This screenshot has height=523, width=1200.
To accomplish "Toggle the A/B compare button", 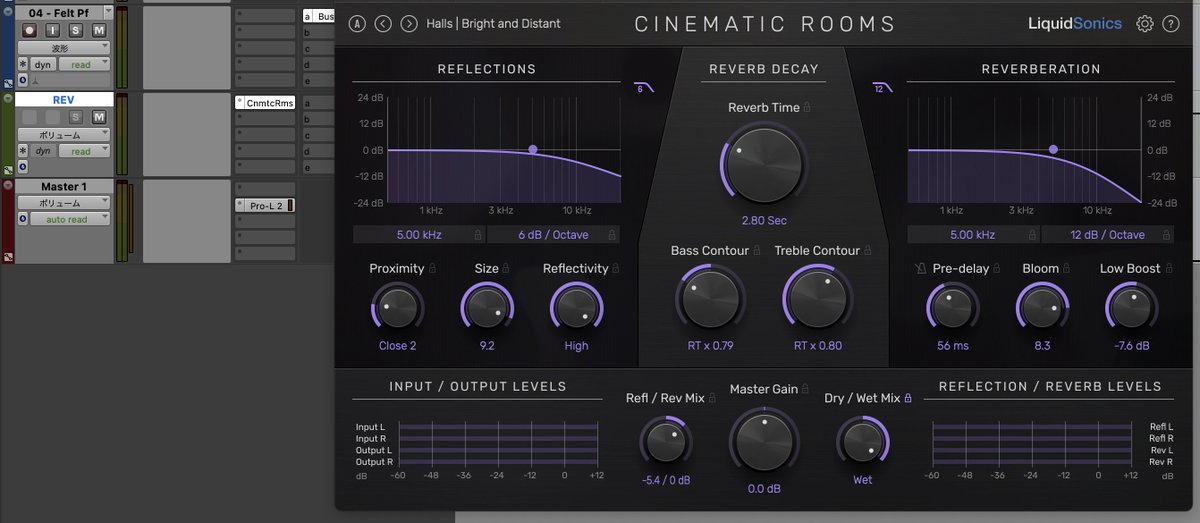I will [357, 23].
